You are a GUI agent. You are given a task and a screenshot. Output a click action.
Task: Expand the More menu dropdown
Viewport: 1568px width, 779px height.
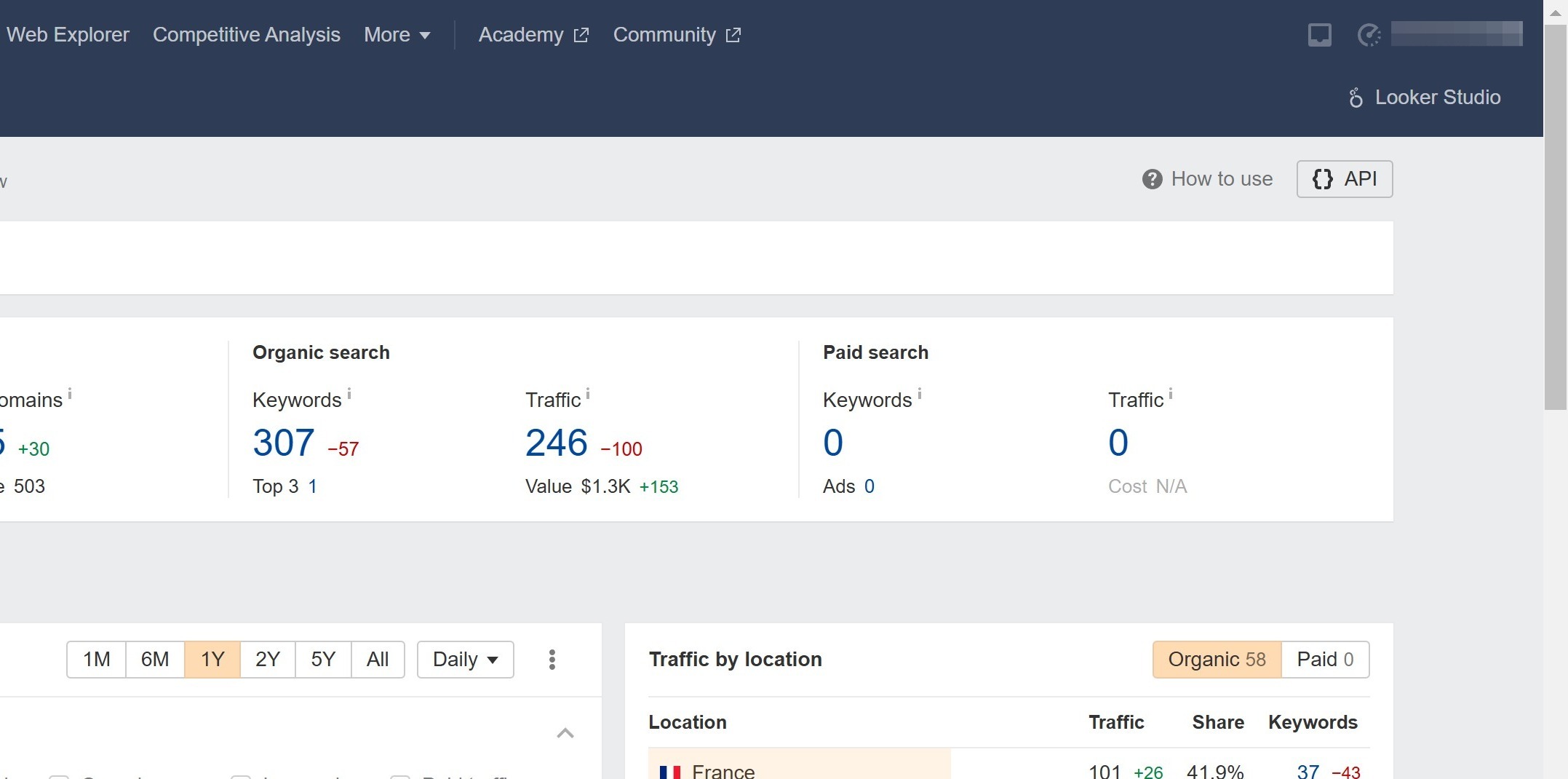(x=397, y=35)
